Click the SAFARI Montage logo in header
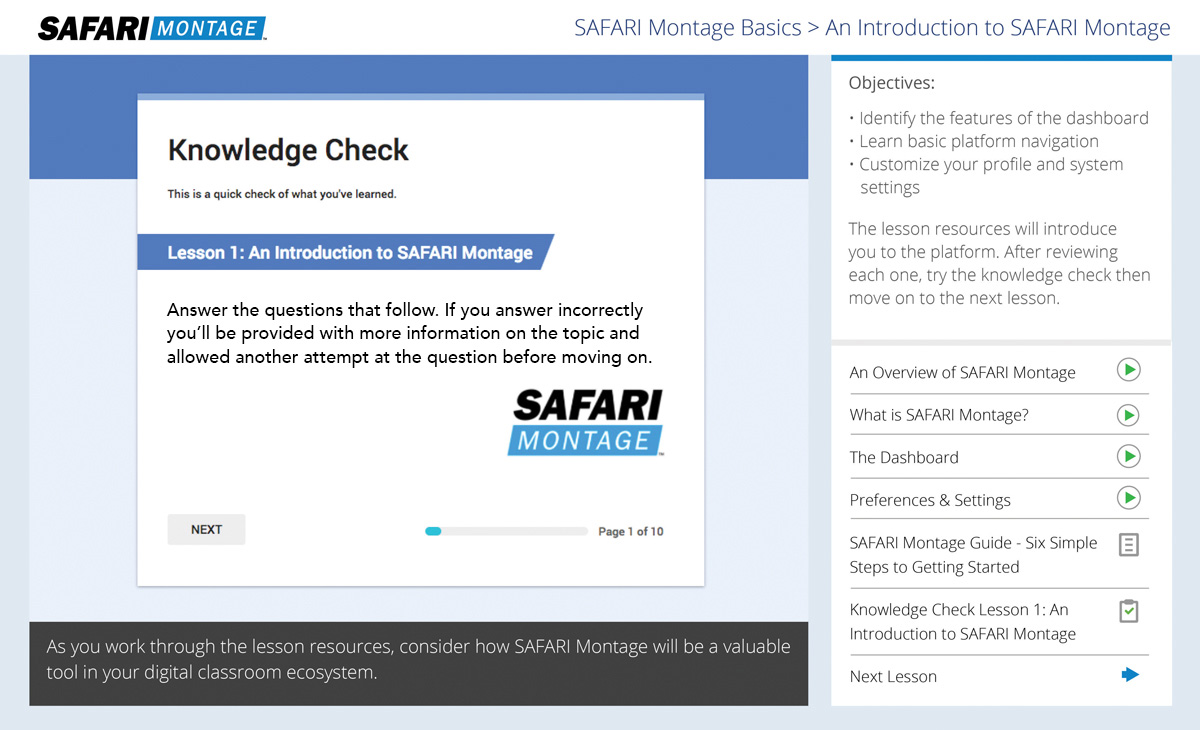Viewport: 1200px width, 730px height. (x=152, y=27)
